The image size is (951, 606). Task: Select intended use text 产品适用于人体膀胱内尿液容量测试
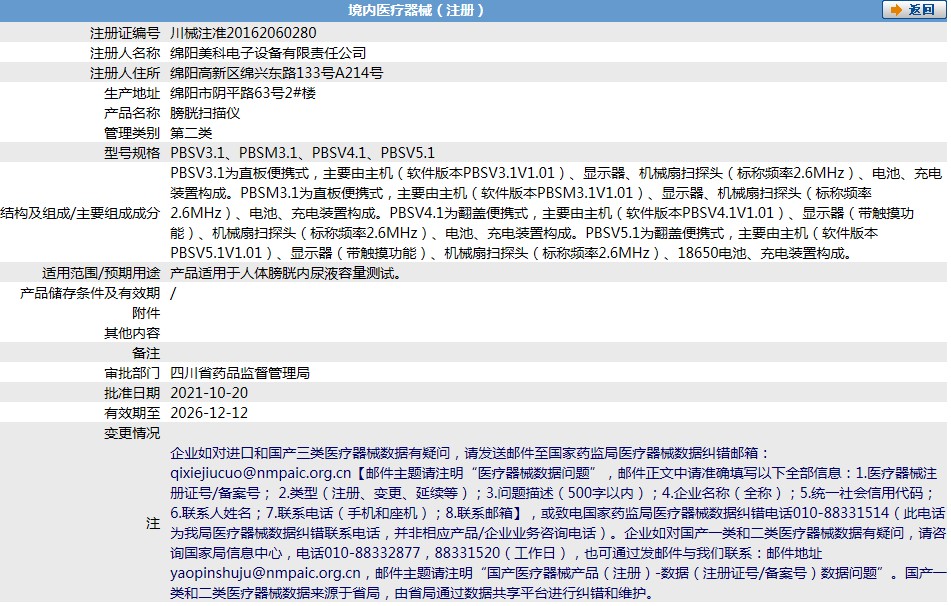point(285,273)
